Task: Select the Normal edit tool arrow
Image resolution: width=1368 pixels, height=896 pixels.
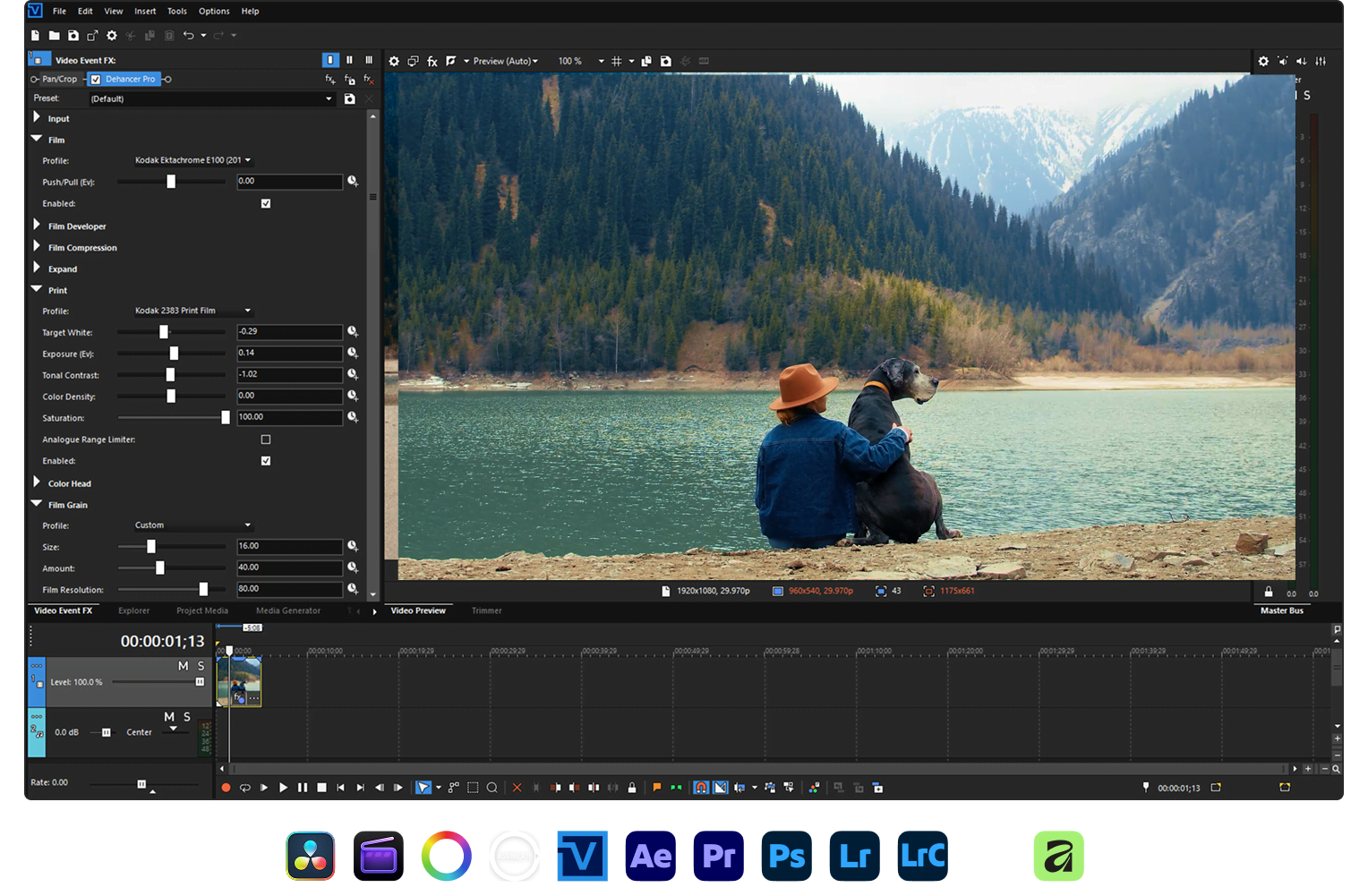Action: 423,788
